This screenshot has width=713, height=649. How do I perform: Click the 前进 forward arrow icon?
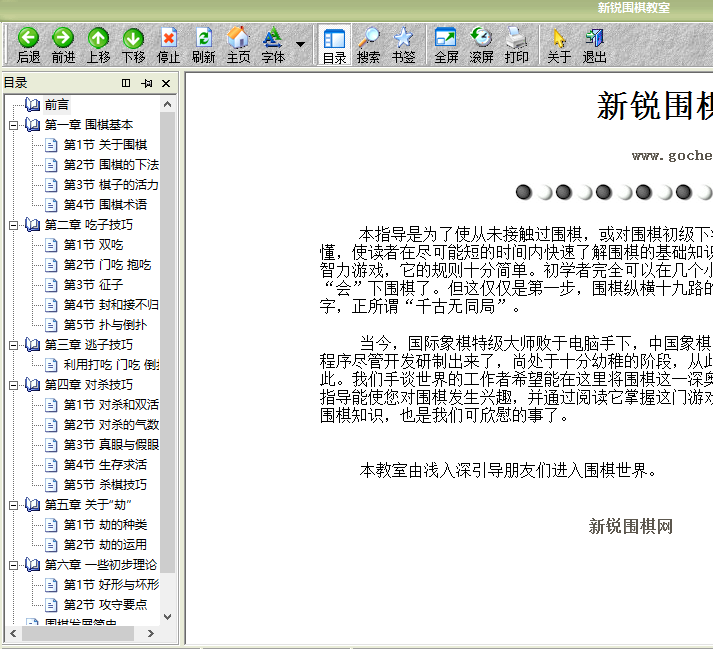click(63, 38)
